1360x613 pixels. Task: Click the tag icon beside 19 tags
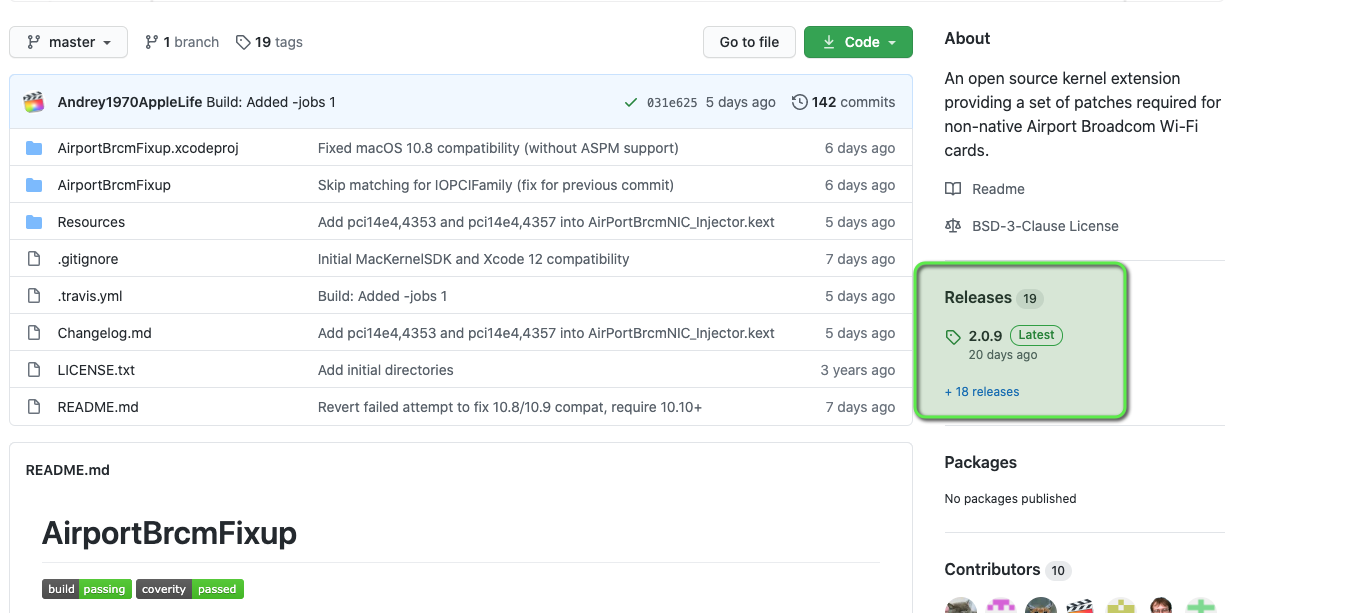[243, 42]
